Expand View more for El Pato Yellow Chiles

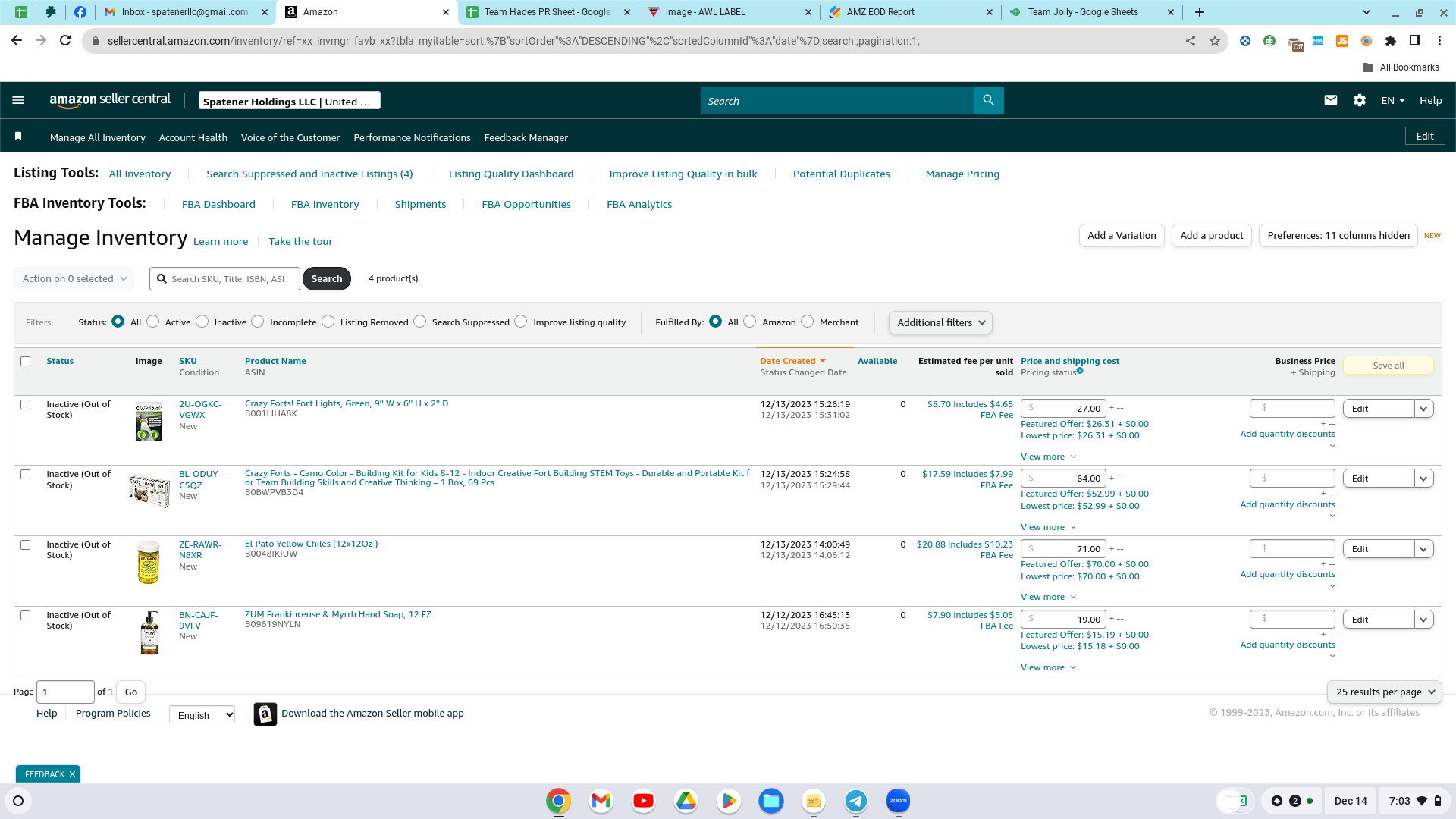[1048, 598]
